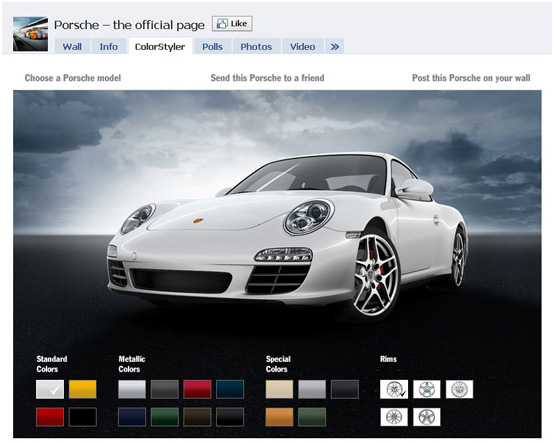Pick the second rim in the bottom row
This screenshot has height=443, width=554.
427,417
